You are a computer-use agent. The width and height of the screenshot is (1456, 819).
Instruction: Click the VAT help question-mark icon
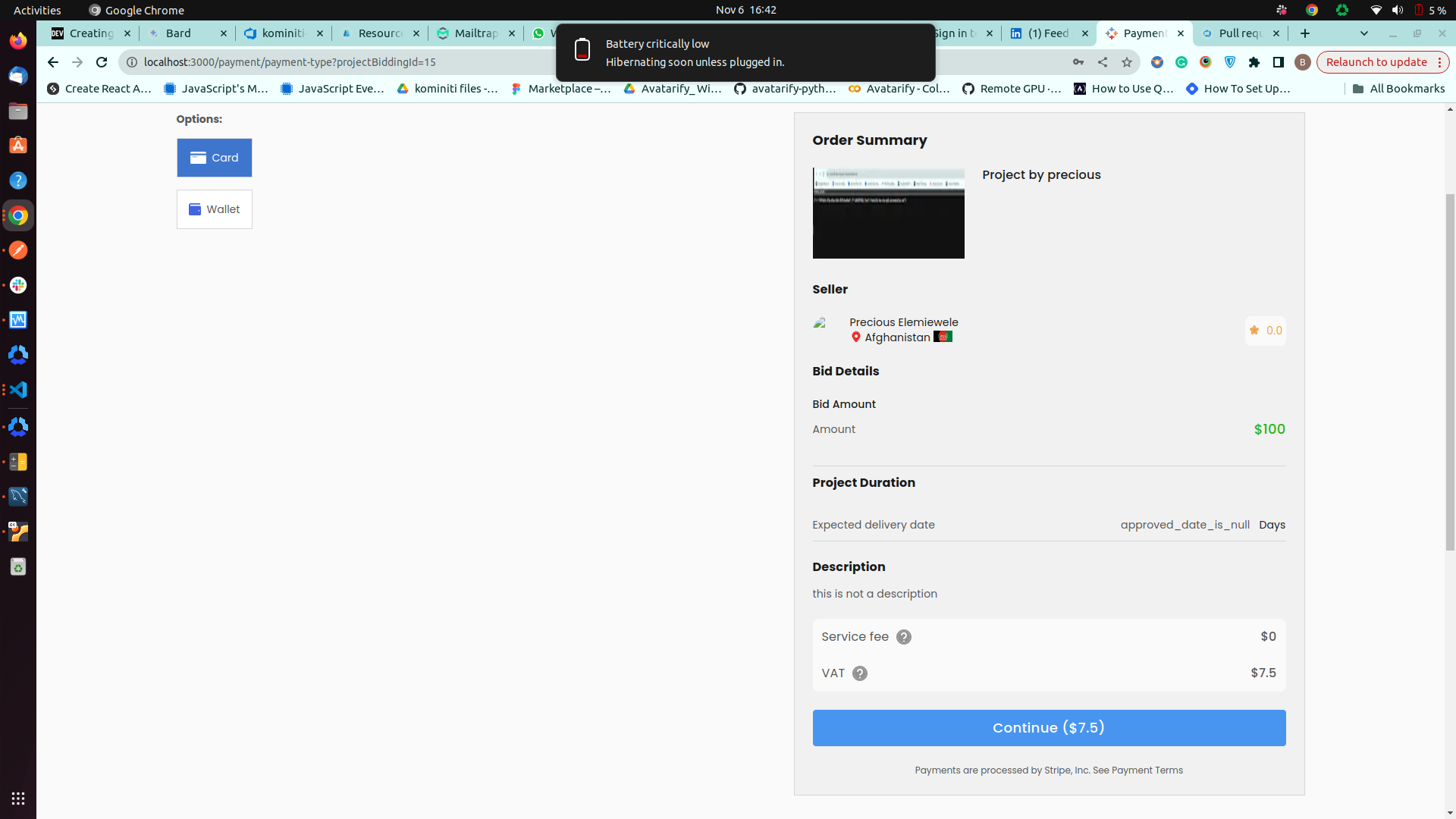tap(859, 673)
